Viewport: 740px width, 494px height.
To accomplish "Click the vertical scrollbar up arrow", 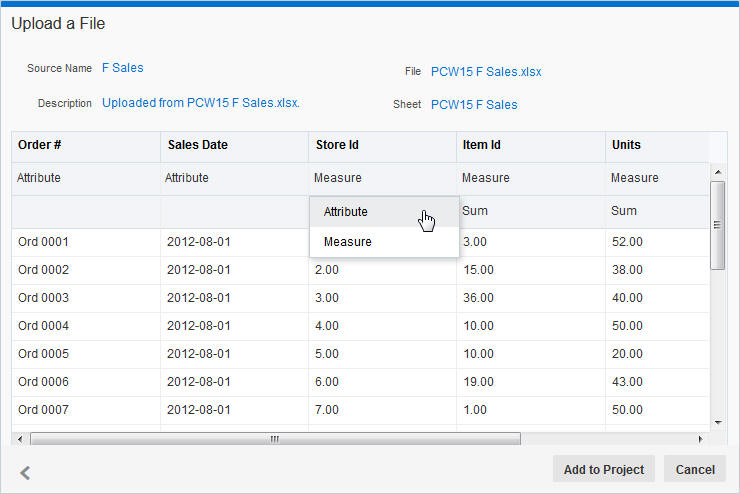I will 718,172.
